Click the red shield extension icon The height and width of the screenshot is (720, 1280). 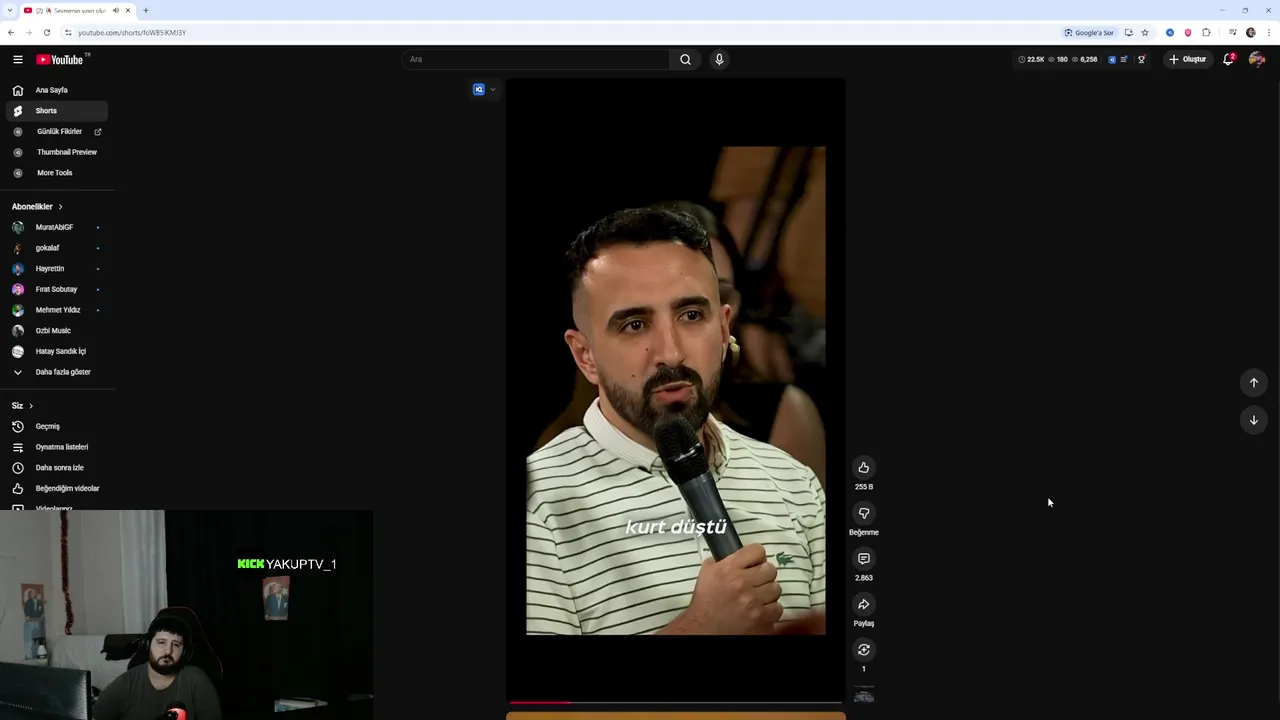1188,32
